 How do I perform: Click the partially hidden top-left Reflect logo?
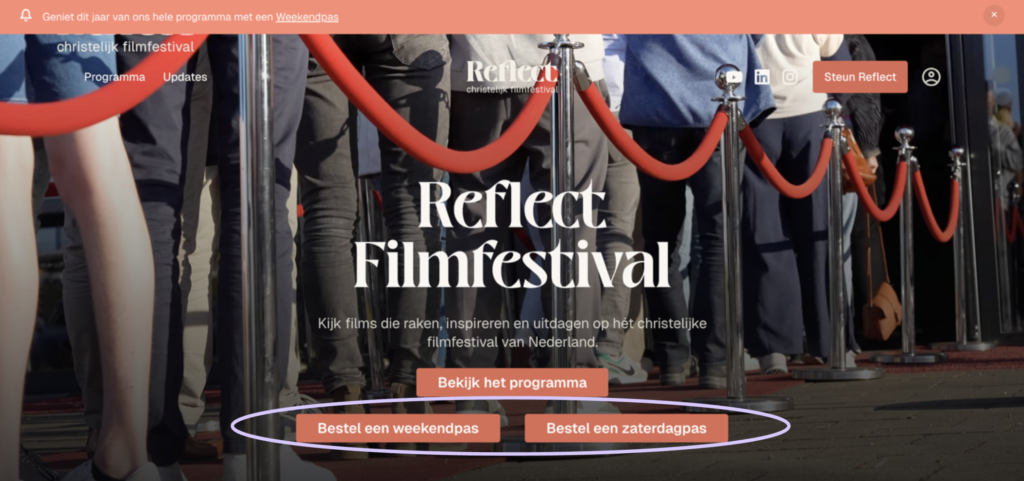125,42
